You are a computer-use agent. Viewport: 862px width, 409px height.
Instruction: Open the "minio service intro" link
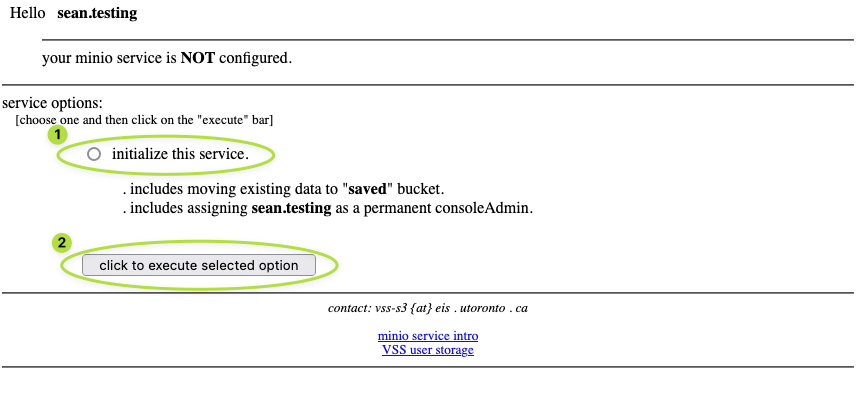(x=428, y=336)
